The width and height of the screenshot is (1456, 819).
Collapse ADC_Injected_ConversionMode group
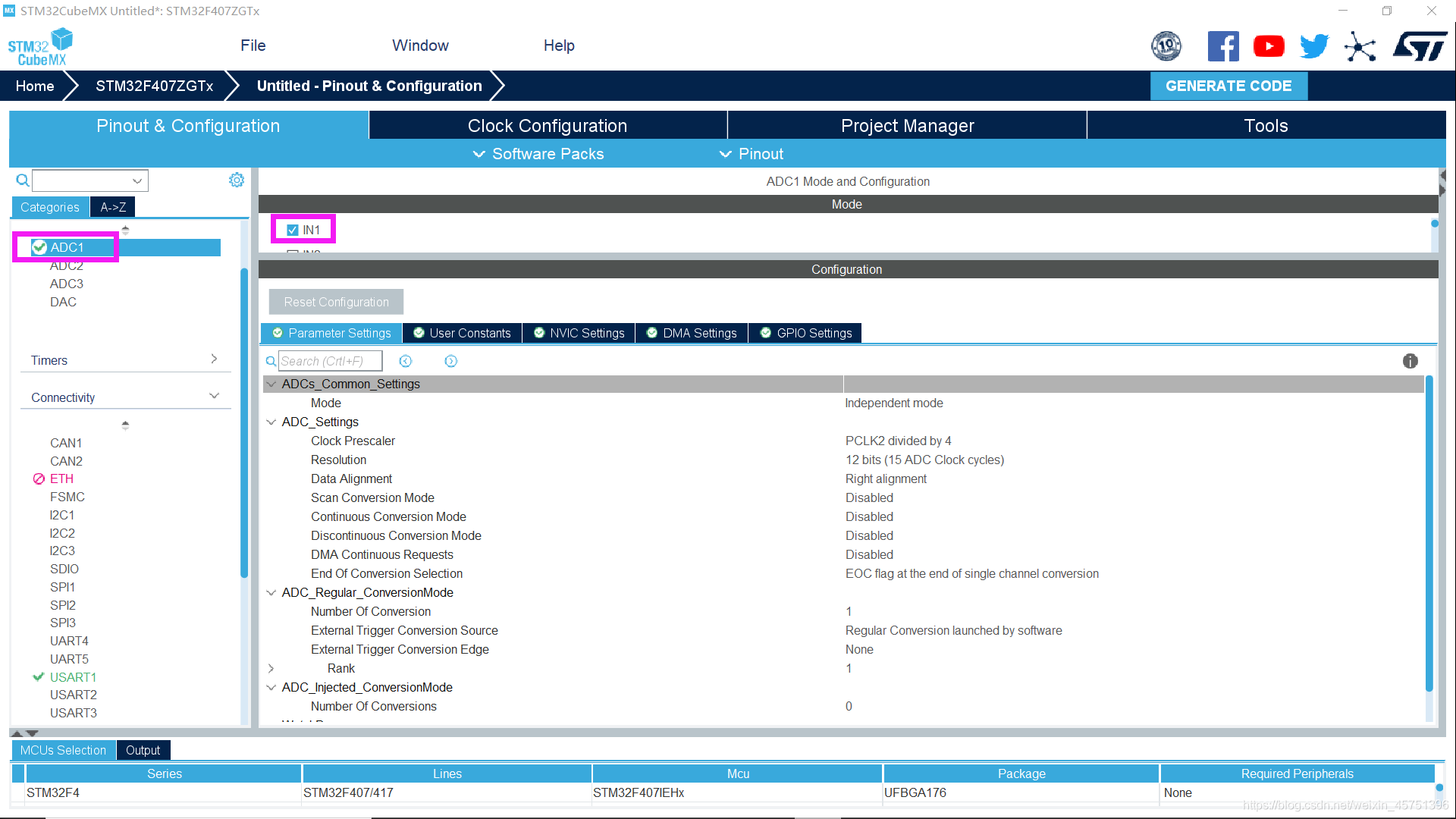(x=271, y=687)
